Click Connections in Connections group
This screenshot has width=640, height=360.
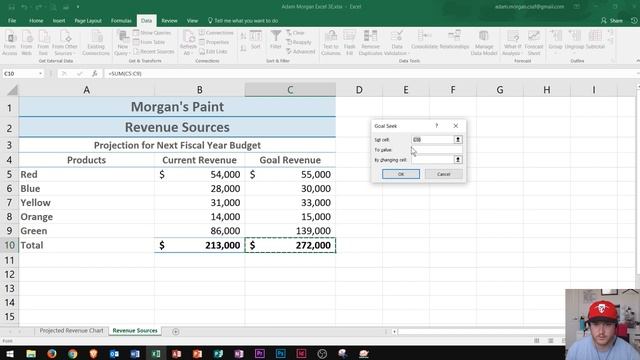[x=216, y=33]
